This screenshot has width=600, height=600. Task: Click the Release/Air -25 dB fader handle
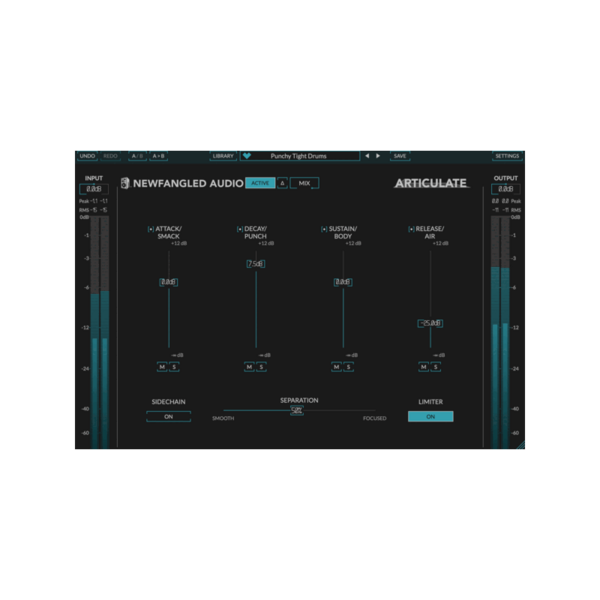coord(430,323)
